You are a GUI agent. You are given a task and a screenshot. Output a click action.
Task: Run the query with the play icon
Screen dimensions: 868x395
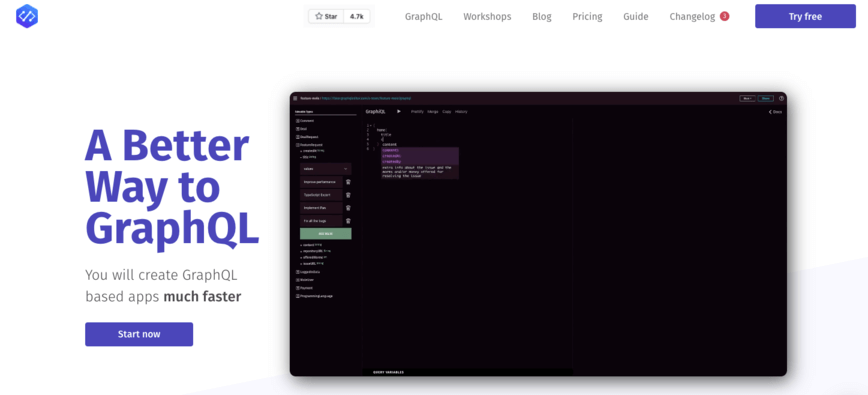[x=399, y=111]
